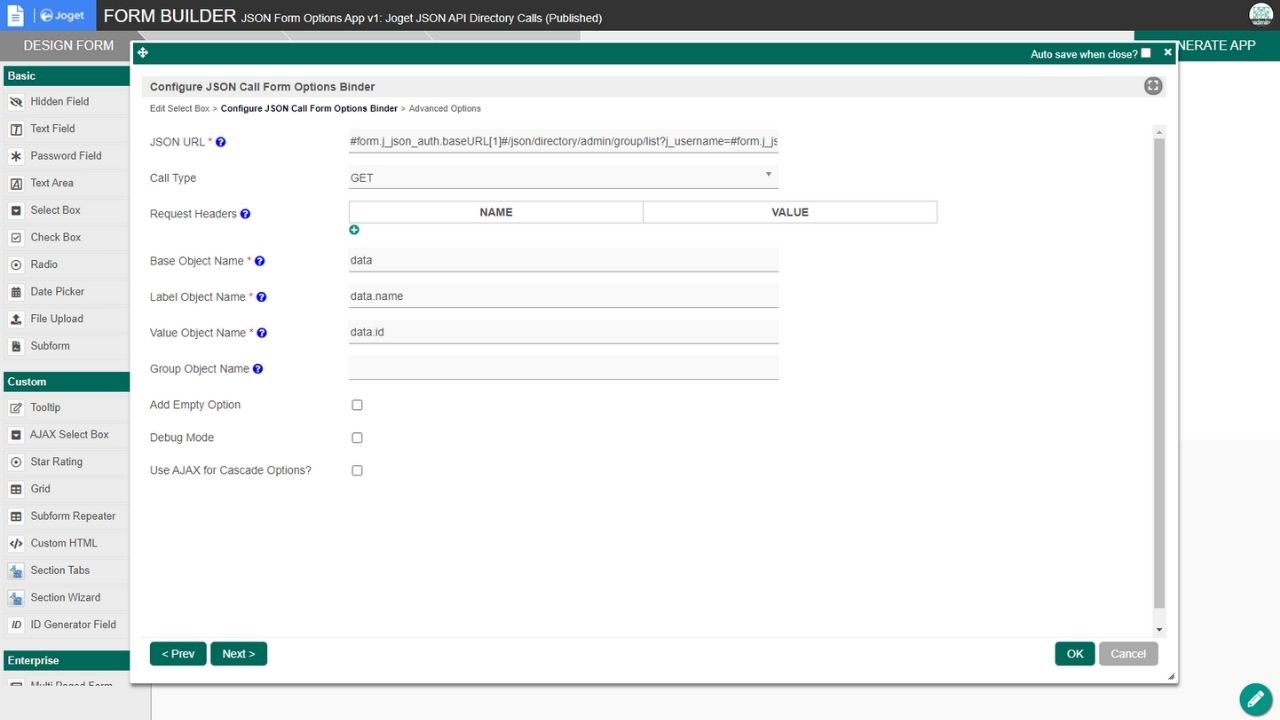The width and height of the screenshot is (1280, 720).
Task: Turn on the Debug Mode checkbox
Action: point(357,438)
